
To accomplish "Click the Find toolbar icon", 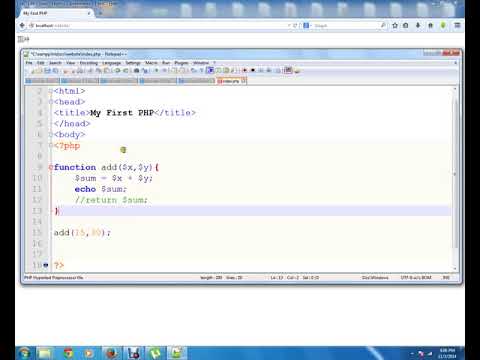I will coord(136,70).
